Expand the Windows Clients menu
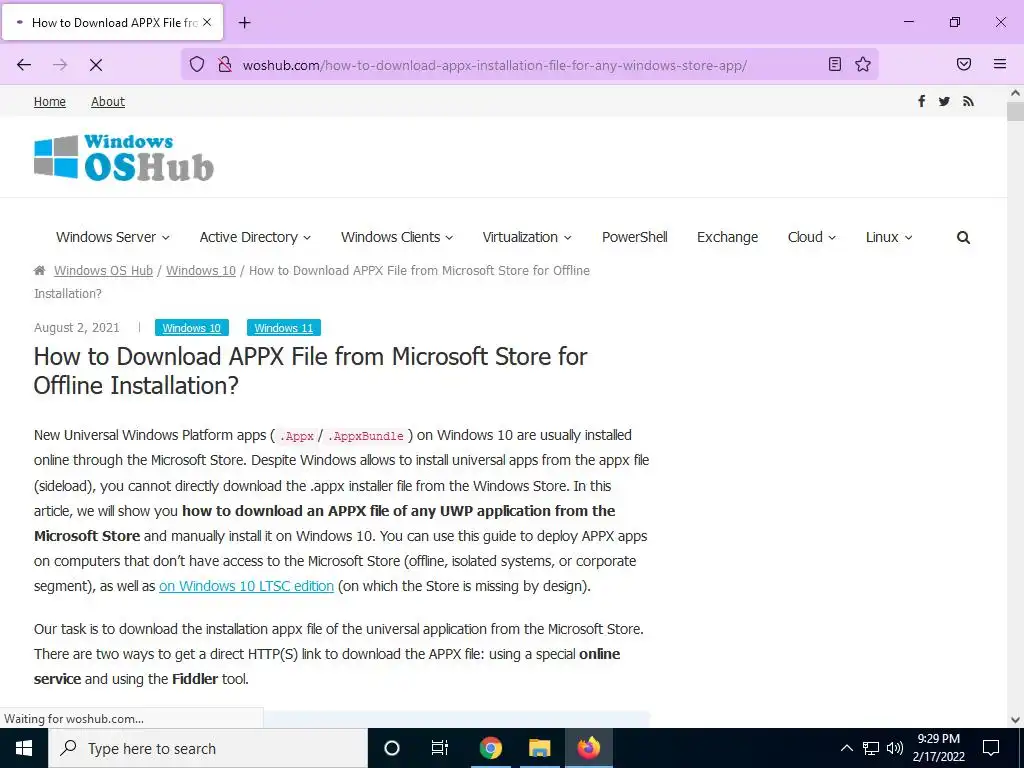 tap(396, 237)
